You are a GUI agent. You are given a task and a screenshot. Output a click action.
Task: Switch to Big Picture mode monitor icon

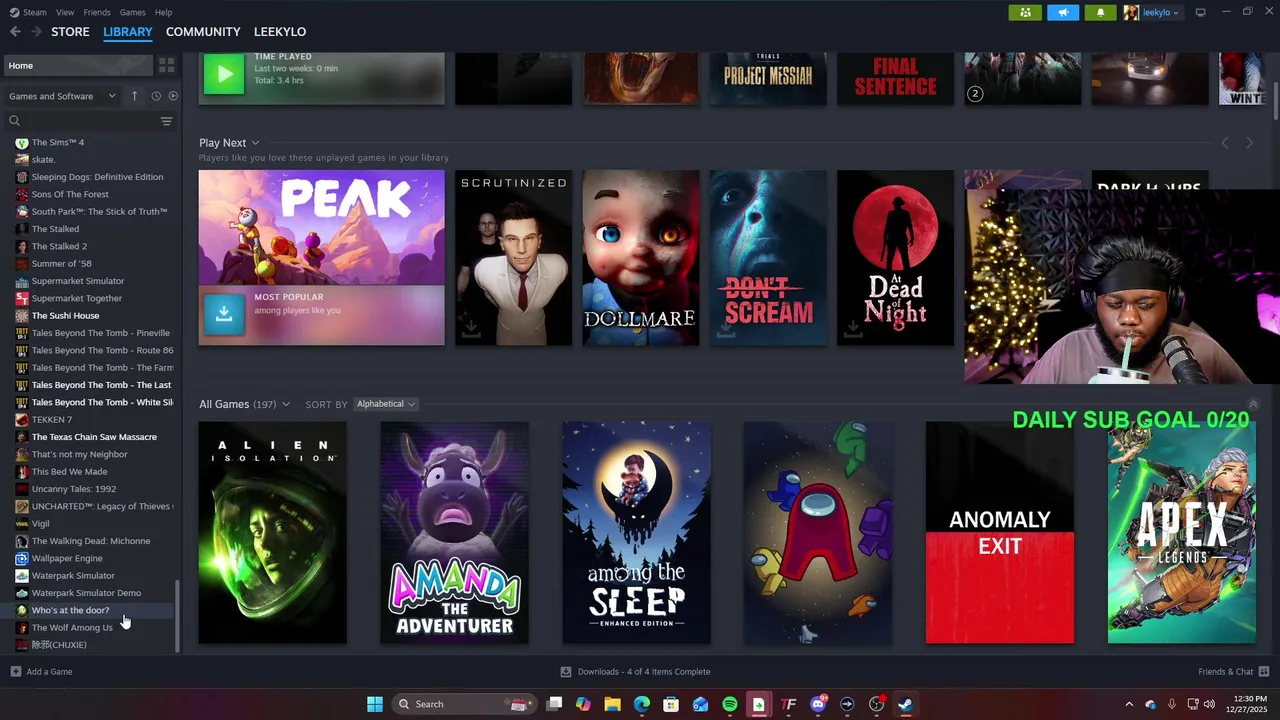(1201, 12)
